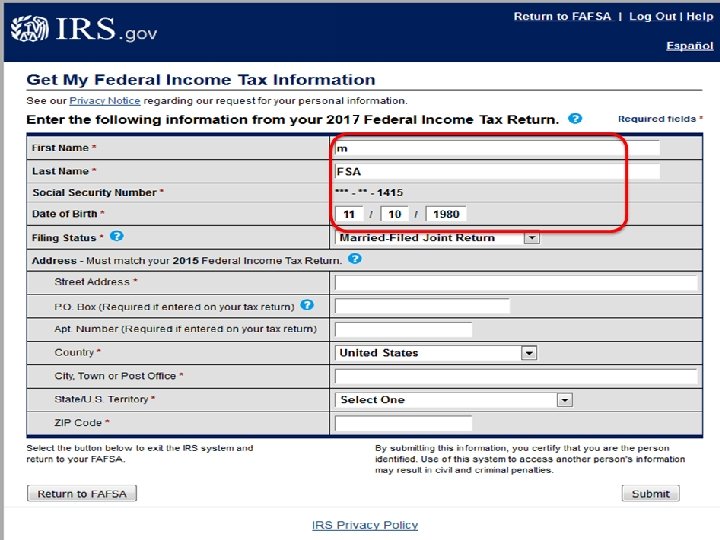Switch to Español
The image size is (720, 540).
point(690,46)
